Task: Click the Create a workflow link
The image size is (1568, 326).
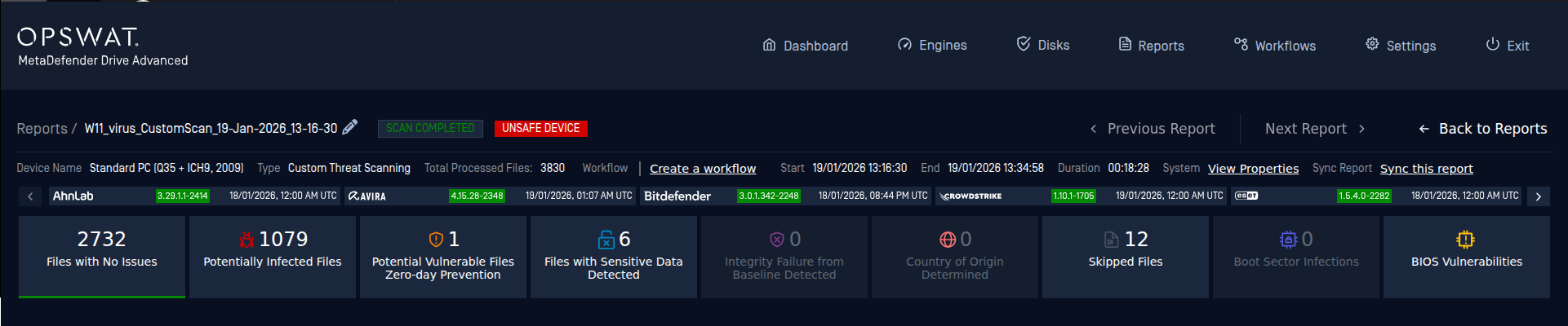Action: tap(703, 169)
